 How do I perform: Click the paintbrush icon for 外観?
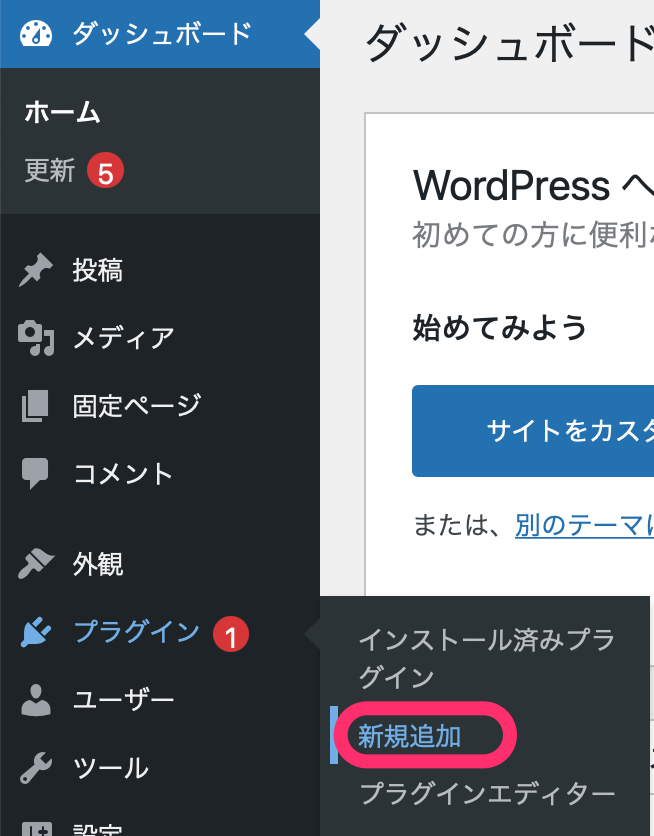(36, 564)
